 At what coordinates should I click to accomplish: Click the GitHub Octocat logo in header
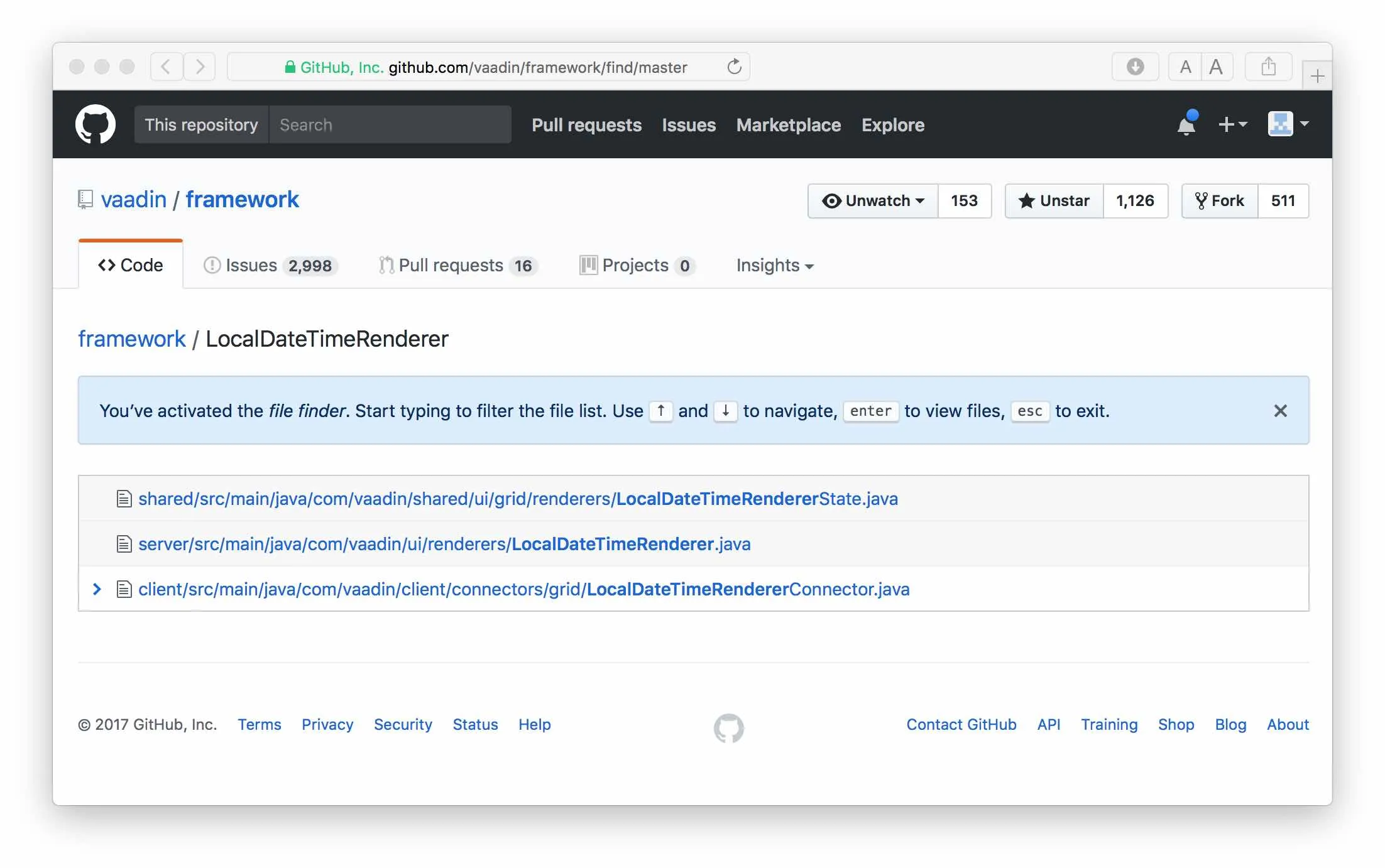[95, 124]
